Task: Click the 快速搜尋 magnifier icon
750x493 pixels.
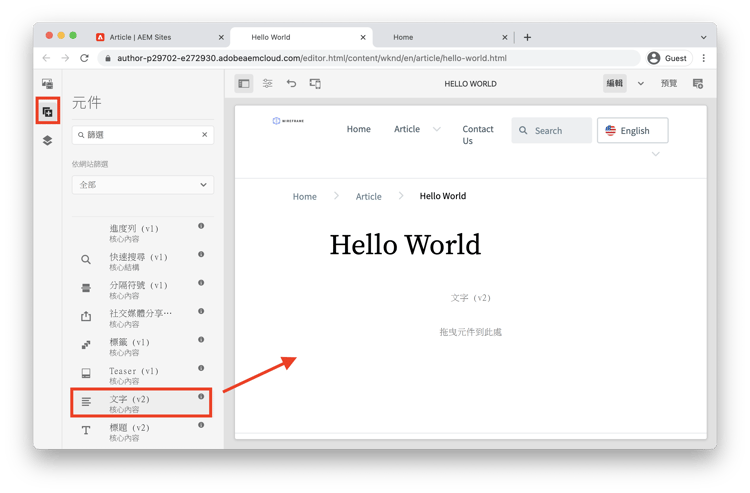Action: [86, 260]
